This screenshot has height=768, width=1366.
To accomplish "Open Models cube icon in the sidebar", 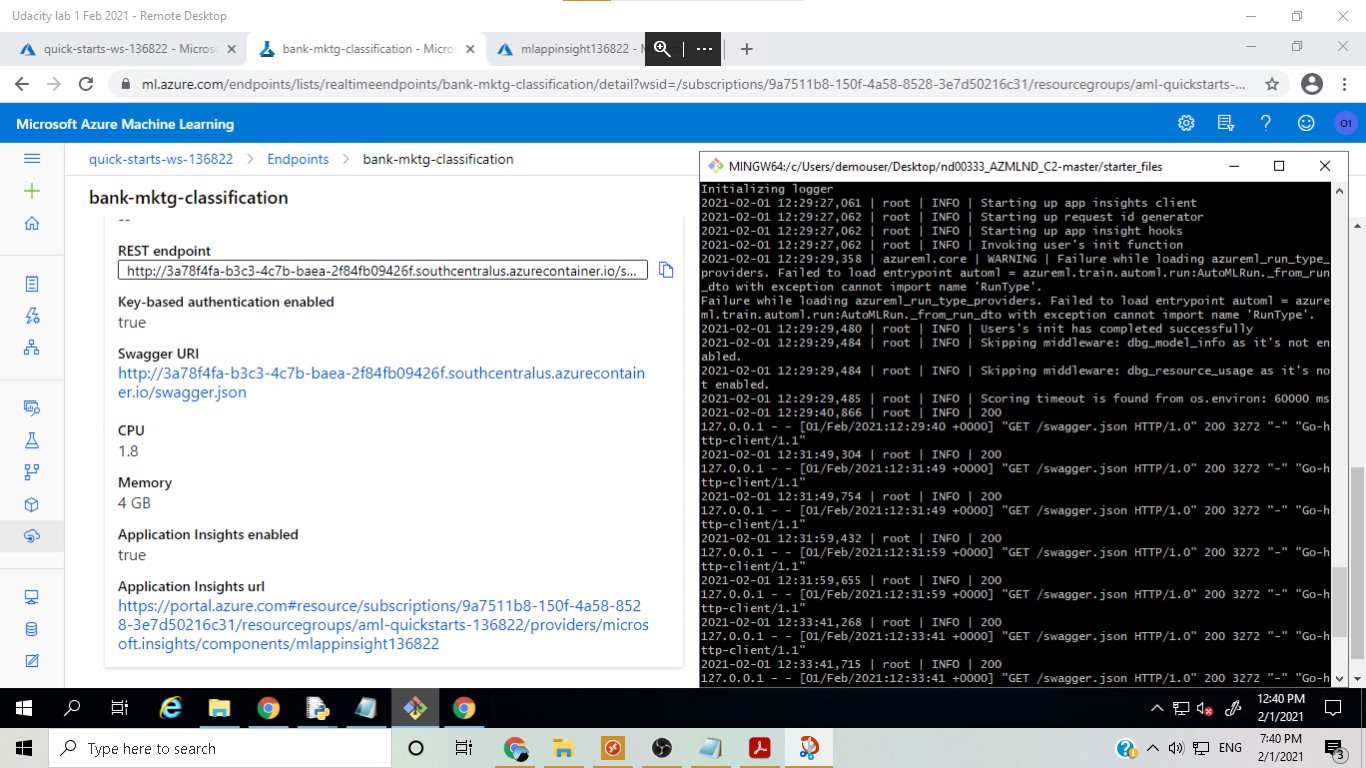I will tap(32, 504).
